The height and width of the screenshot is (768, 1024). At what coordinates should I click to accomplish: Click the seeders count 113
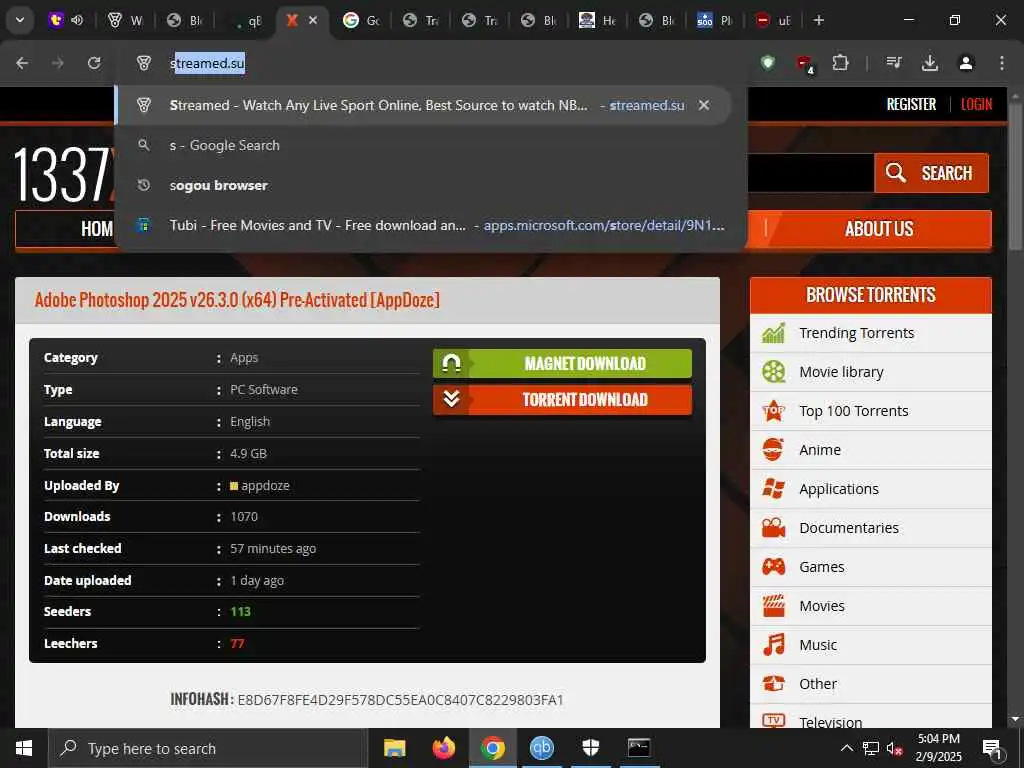pos(240,612)
